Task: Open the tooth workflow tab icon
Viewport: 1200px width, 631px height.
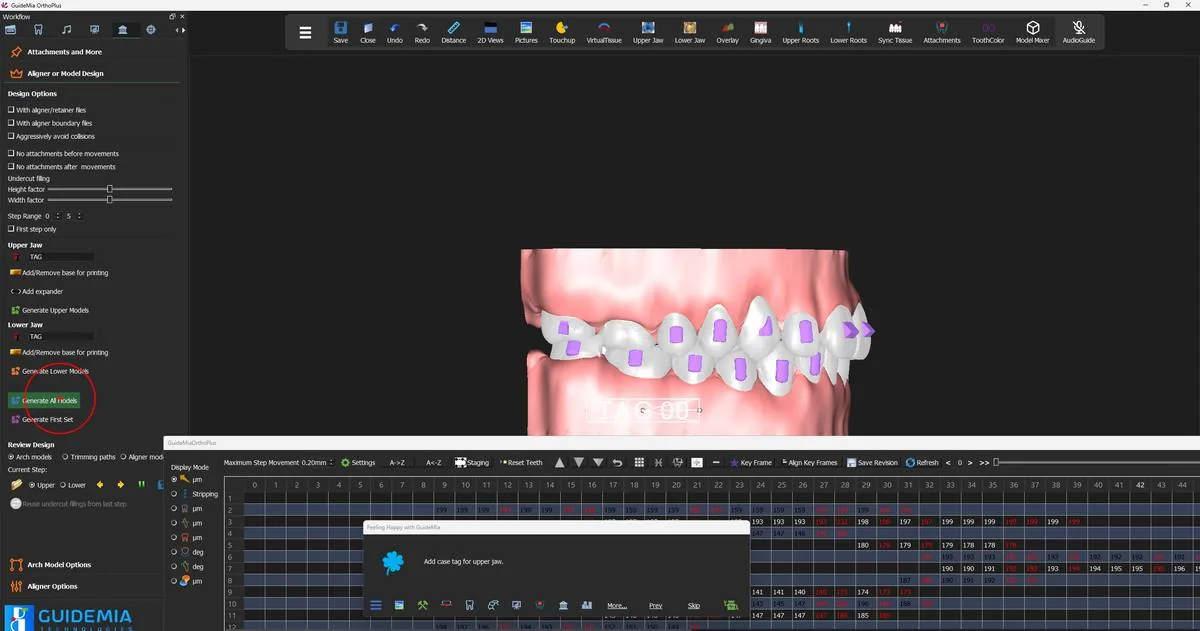Action: click(38, 30)
